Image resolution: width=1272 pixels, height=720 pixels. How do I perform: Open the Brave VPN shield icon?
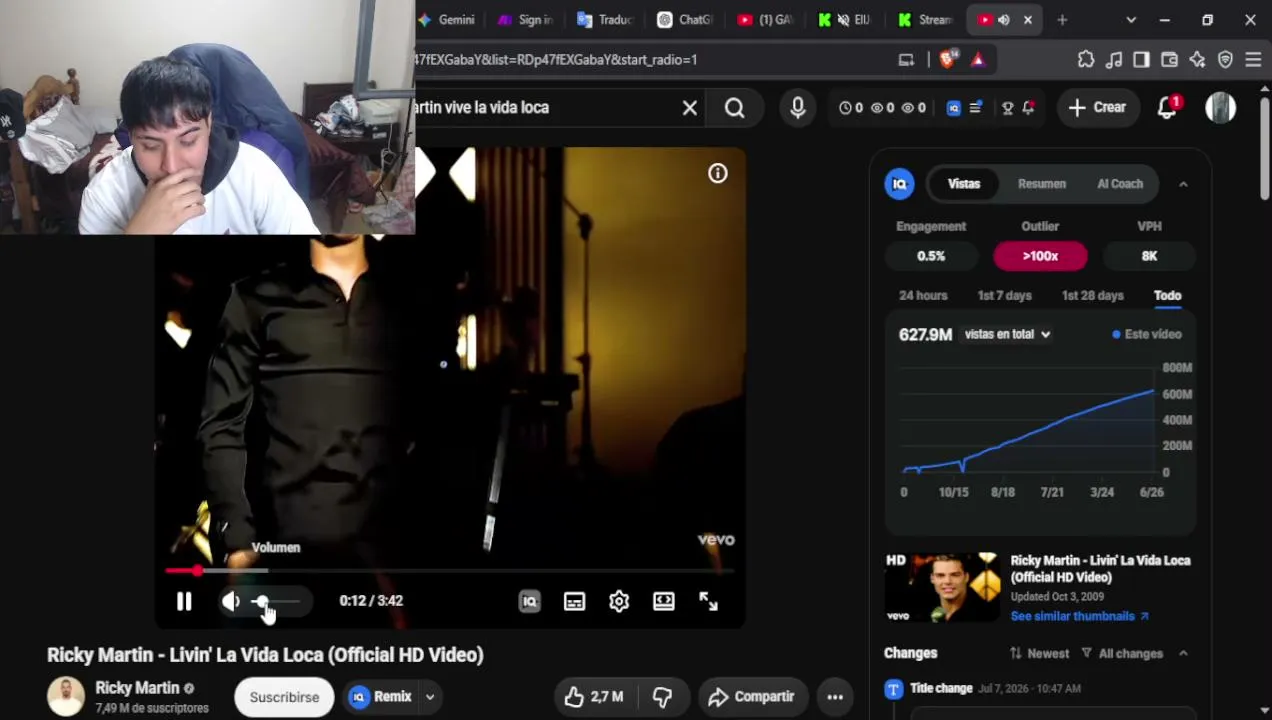[1225, 60]
